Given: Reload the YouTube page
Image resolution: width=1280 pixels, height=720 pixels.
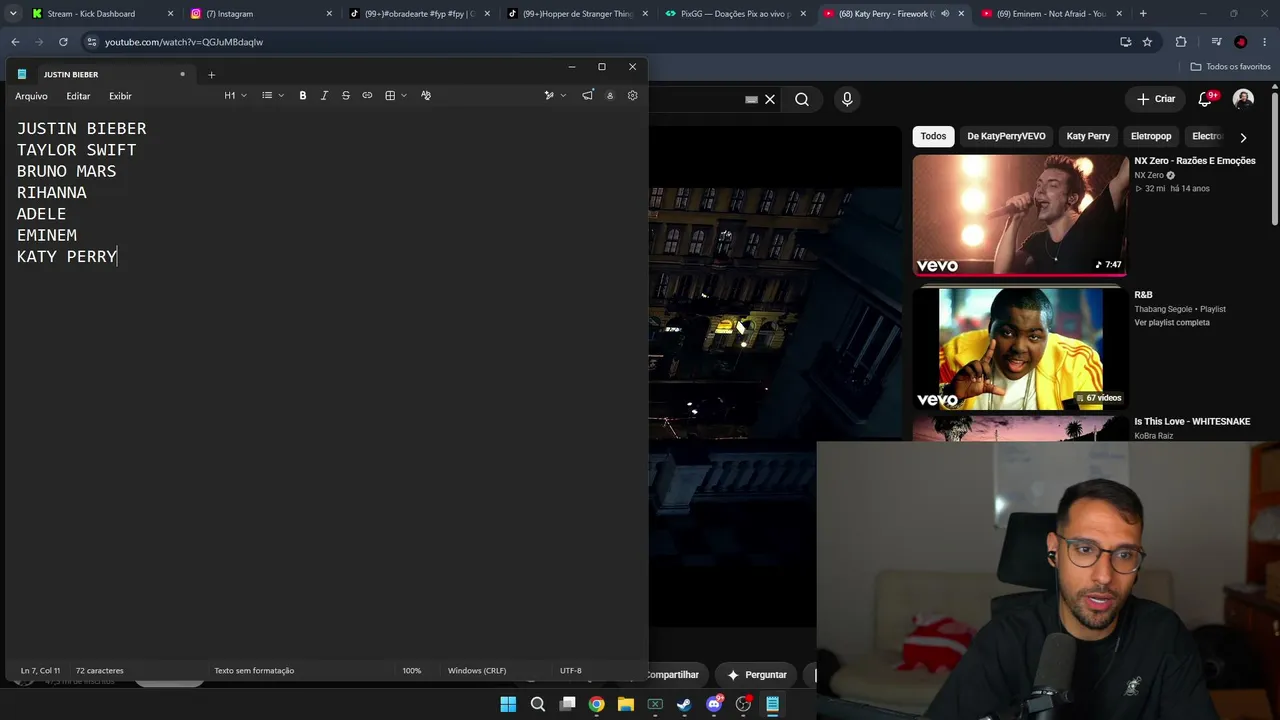Looking at the screenshot, I should pyautogui.click(x=63, y=42).
